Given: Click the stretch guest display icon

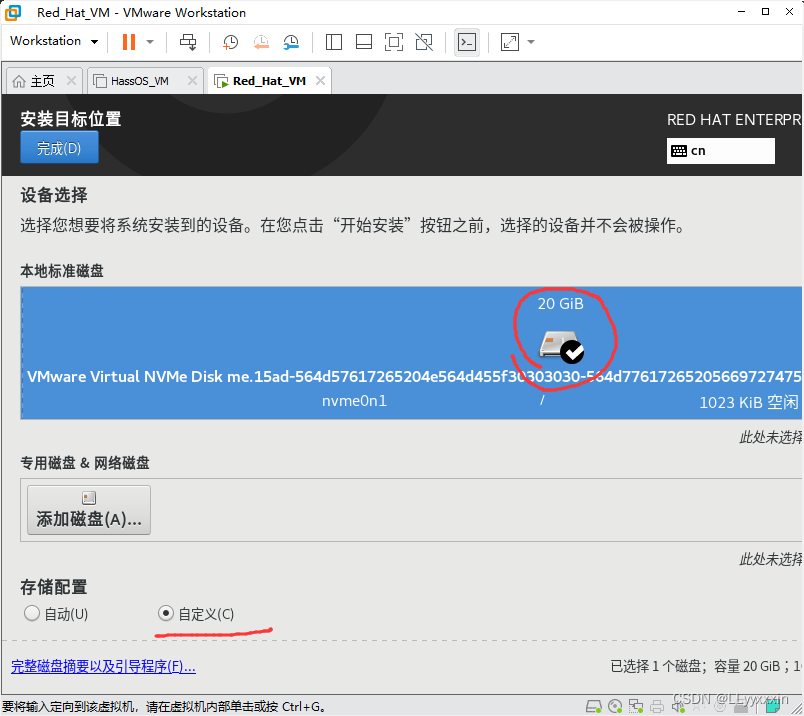Looking at the screenshot, I should click(x=510, y=42).
